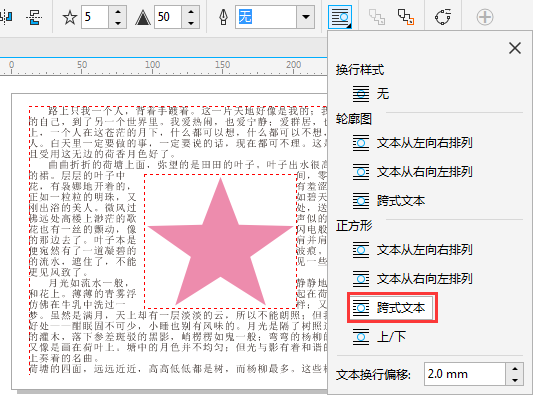533x395 pixels.
Task: Select the sharpness field showing 50
Action: coord(168,17)
